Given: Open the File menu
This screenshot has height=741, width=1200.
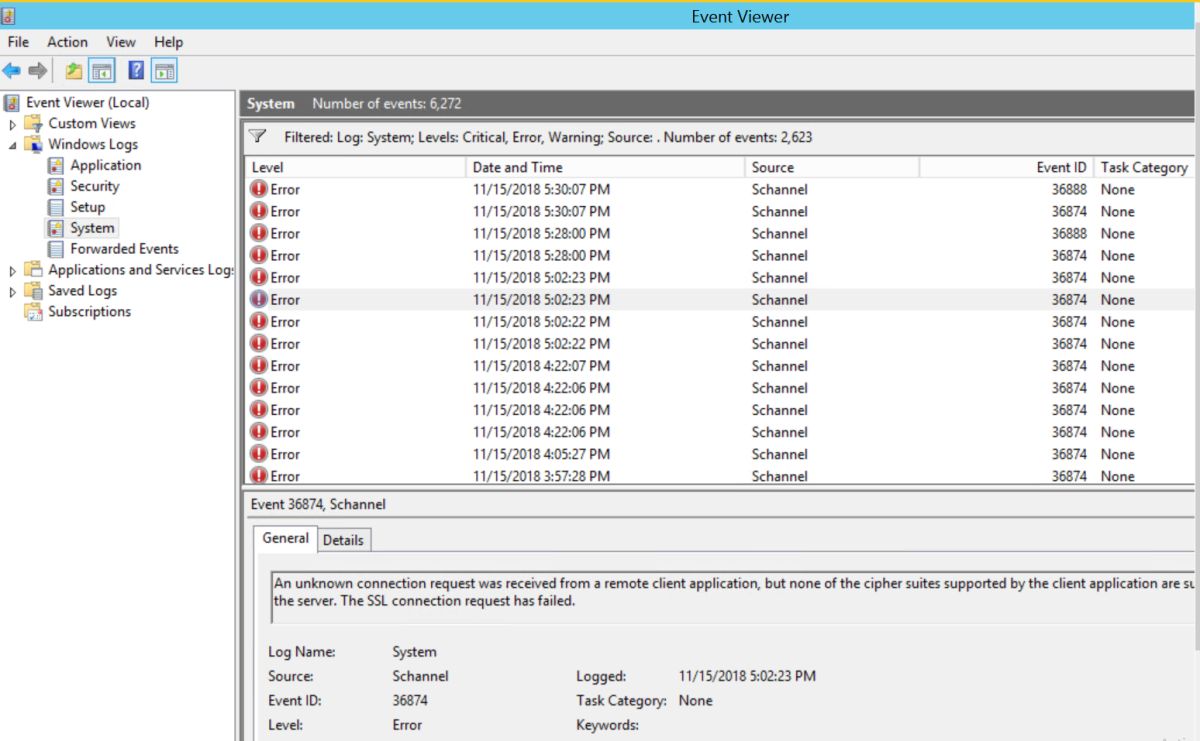Looking at the screenshot, I should pos(18,42).
